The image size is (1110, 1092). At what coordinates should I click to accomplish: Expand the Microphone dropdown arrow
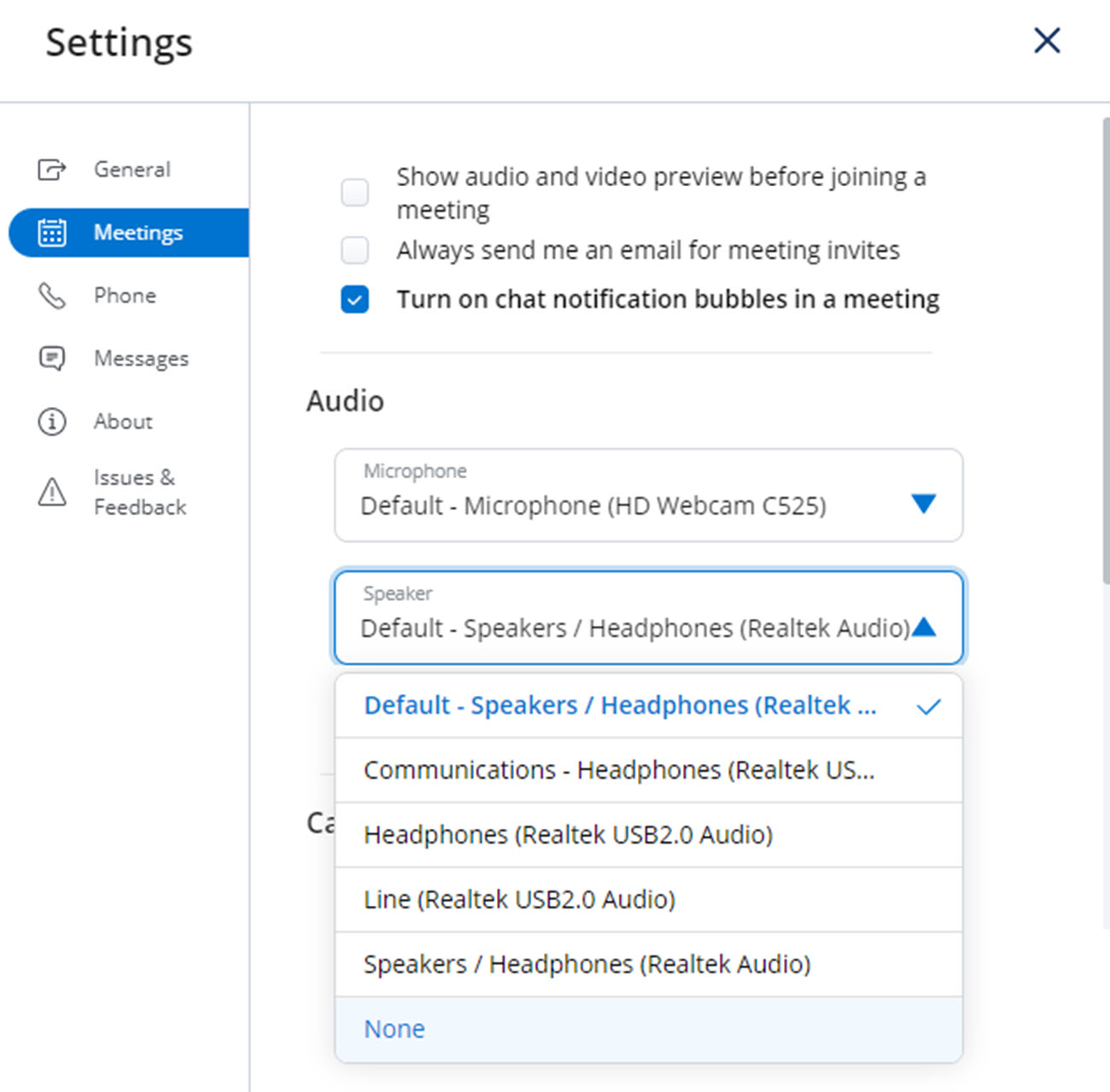click(x=923, y=504)
